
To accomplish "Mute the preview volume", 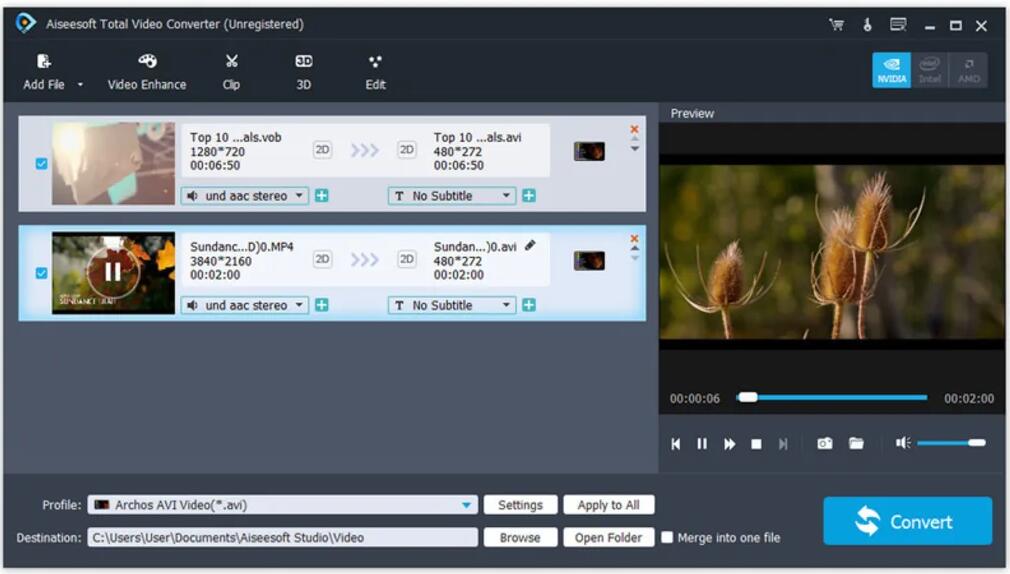I will click(903, 443).
